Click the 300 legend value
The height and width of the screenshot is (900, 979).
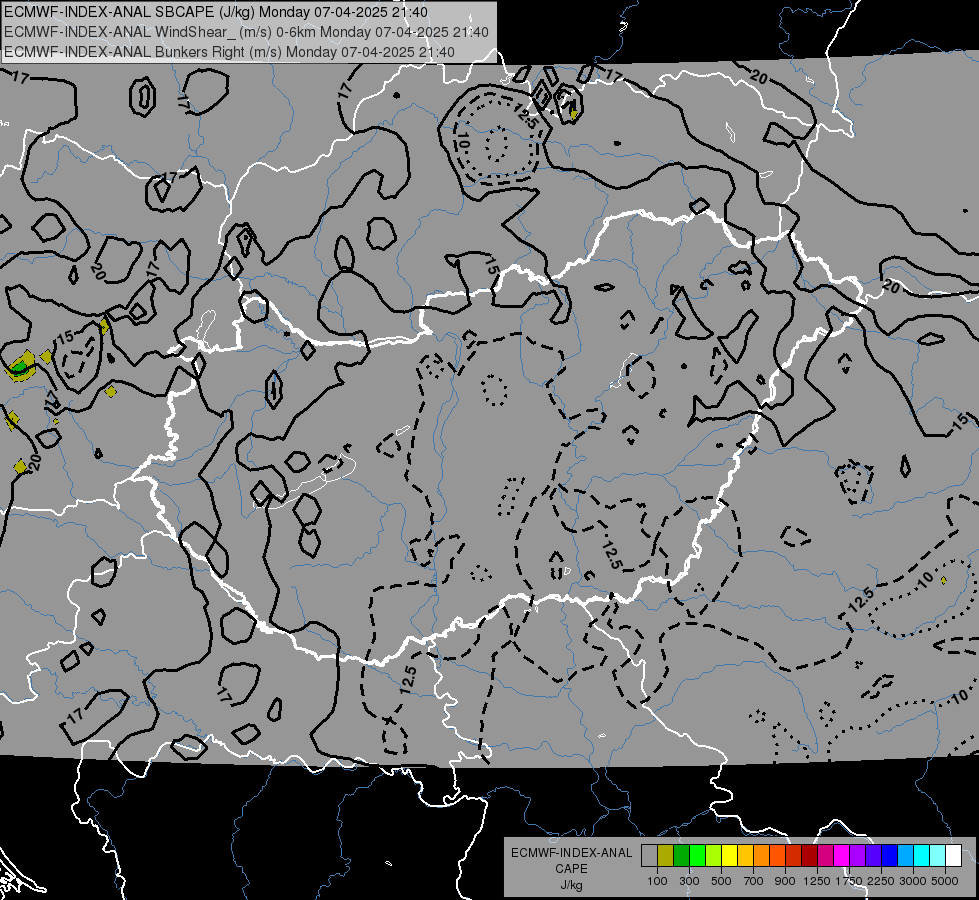pos(689,881)
